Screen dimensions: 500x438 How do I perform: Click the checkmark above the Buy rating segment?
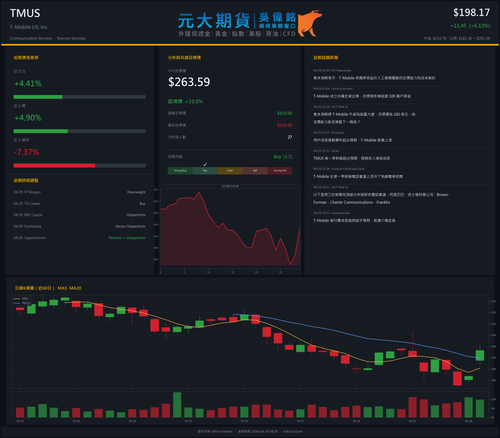(x=205, y=165)
